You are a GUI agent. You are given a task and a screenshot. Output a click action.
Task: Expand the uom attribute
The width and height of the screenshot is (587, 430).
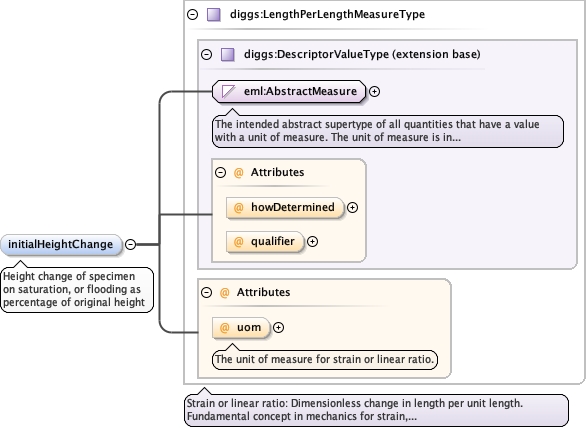click(278, 327)
